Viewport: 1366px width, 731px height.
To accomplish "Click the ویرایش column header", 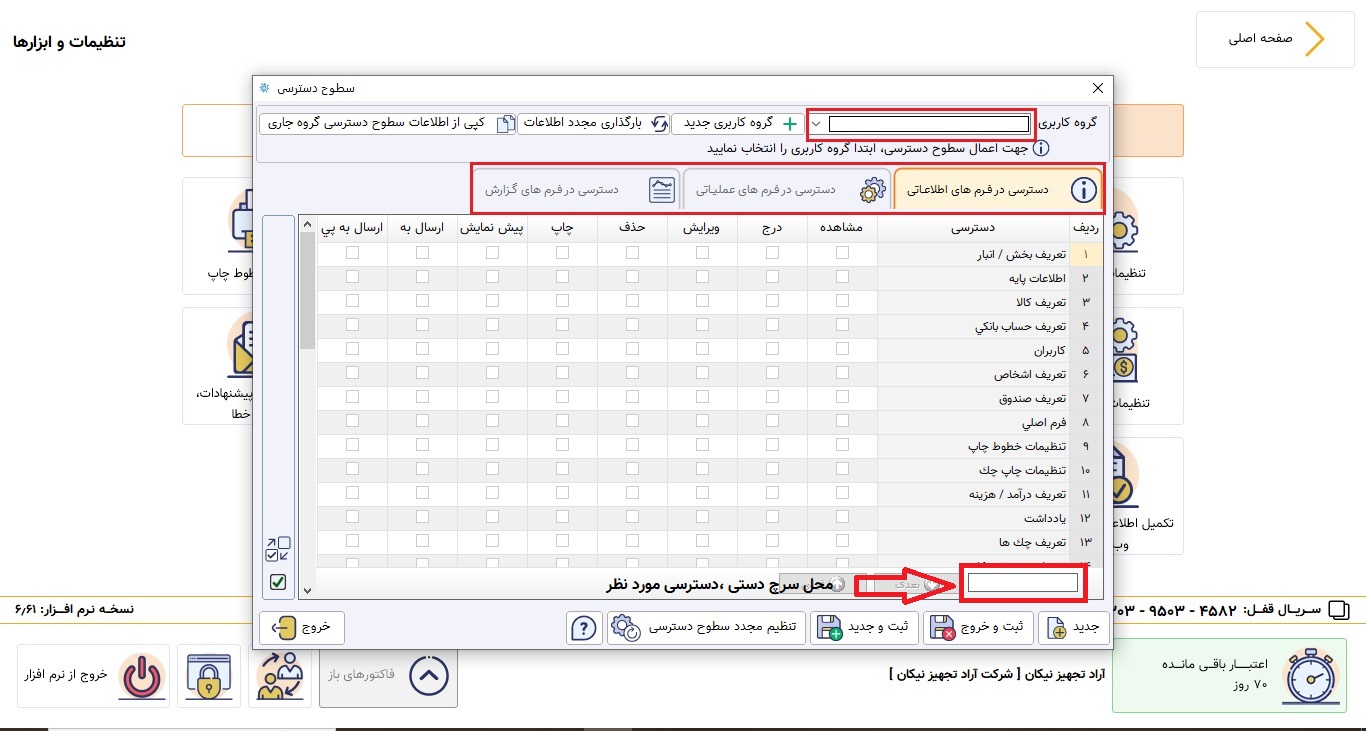I will pos(702,228).
